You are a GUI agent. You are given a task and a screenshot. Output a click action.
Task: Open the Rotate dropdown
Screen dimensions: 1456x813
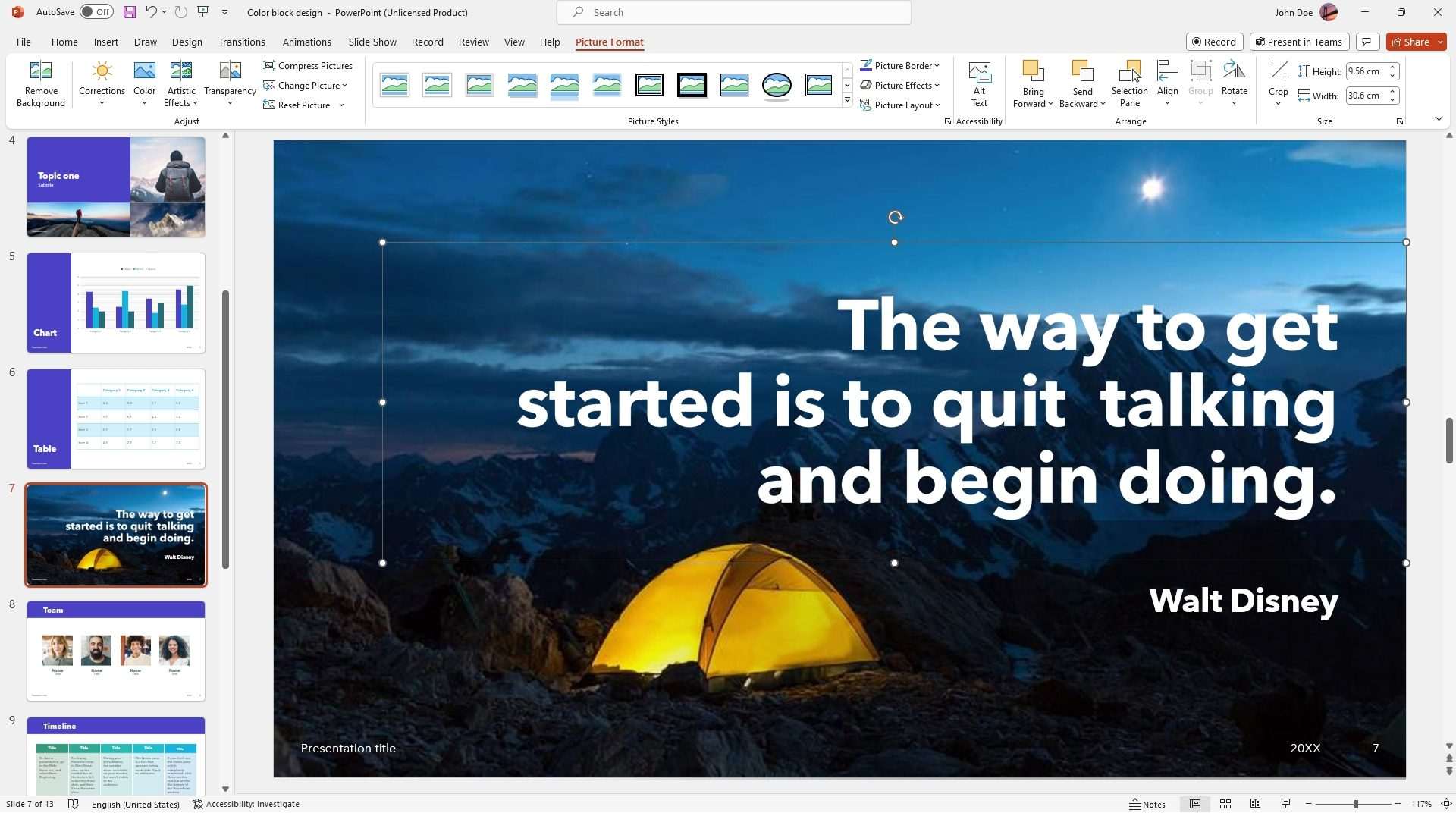pyautogui.click(x=1234, y=83)
